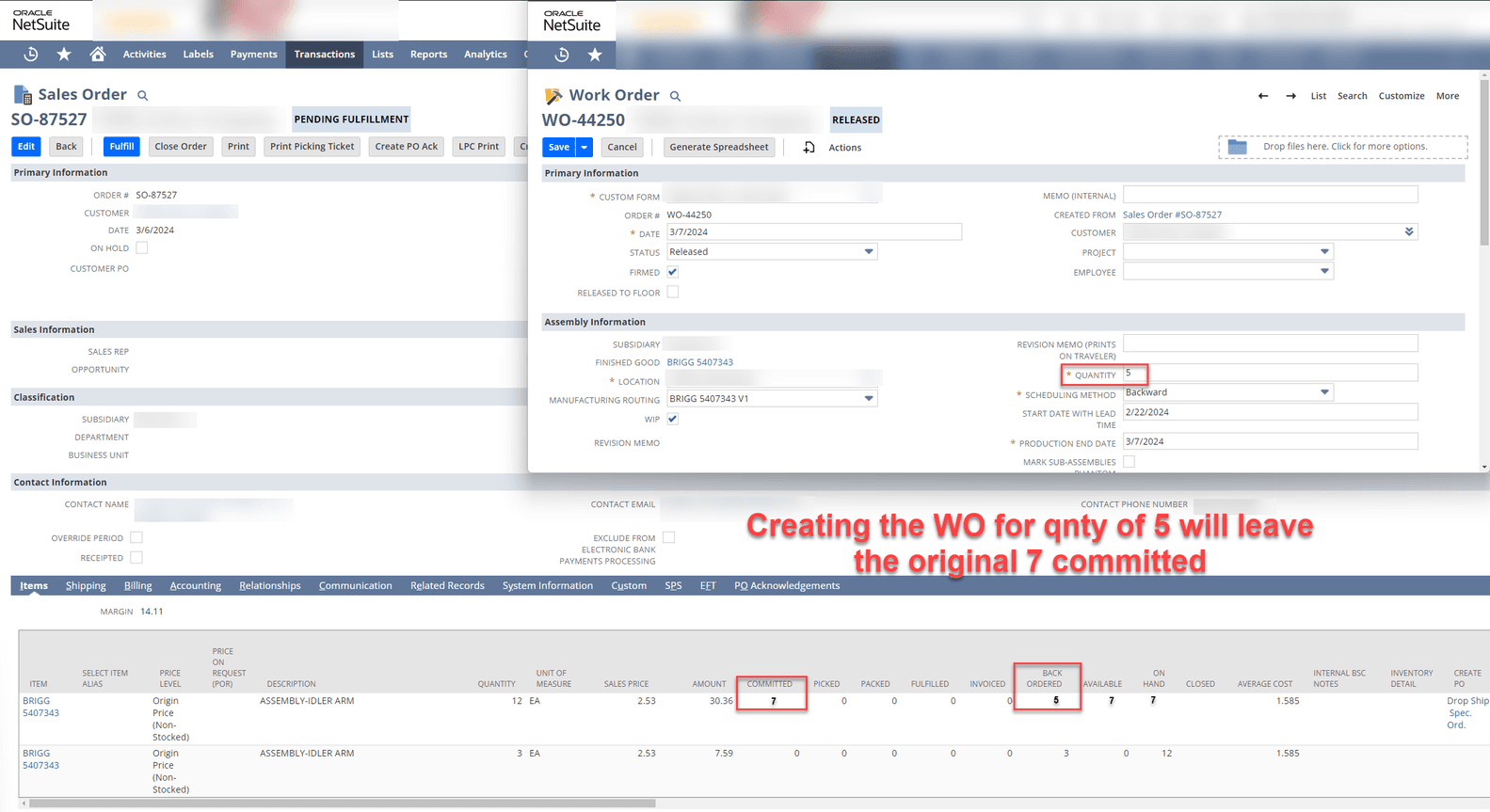Click Edit button on Sales Order
1490x812 pixels.
pyautogui.click(x=26, y=147)
